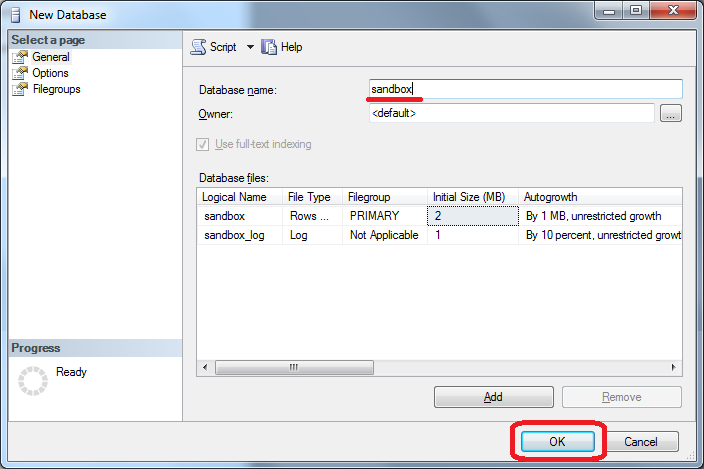Click By 1 MB, unrestricted growth cell
Viewport: 704px width, 469px height.
click(x=600, y=216)
